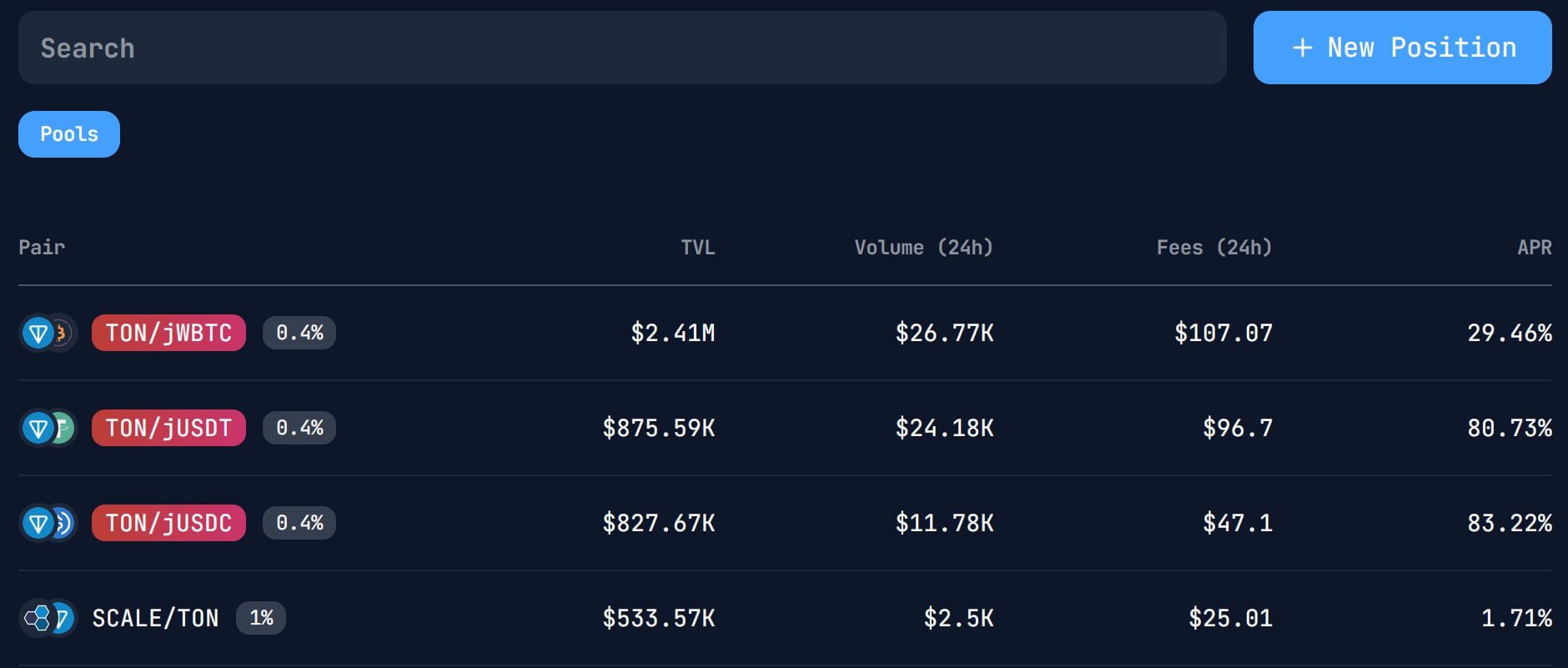This screenshot has height=668, width=1568.
Task: Sort pools by TVL column header
Action: [x=698, y=248]
